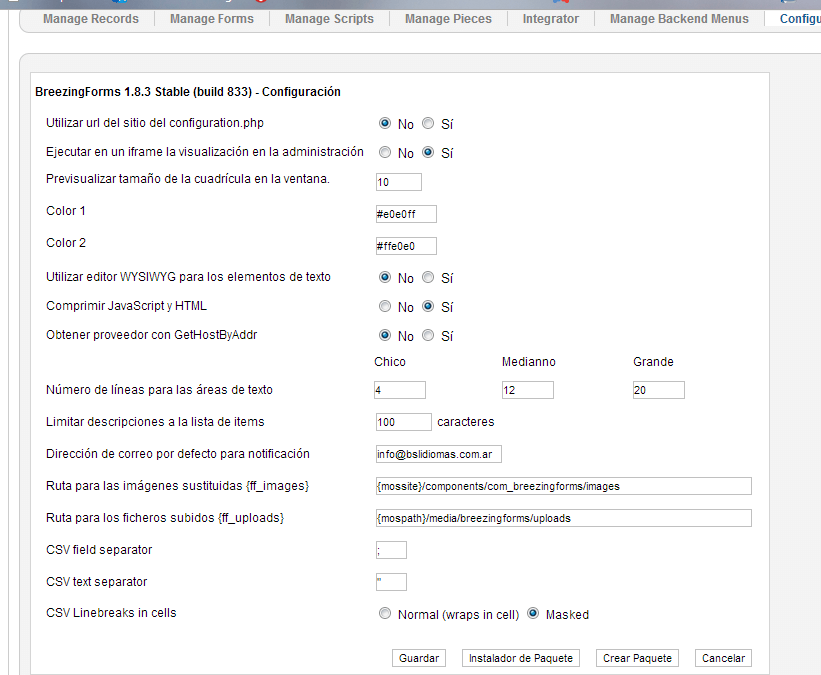Click 'CSV text separator' label
Viewport: 821px width, 675px height.
click(96, 581)
